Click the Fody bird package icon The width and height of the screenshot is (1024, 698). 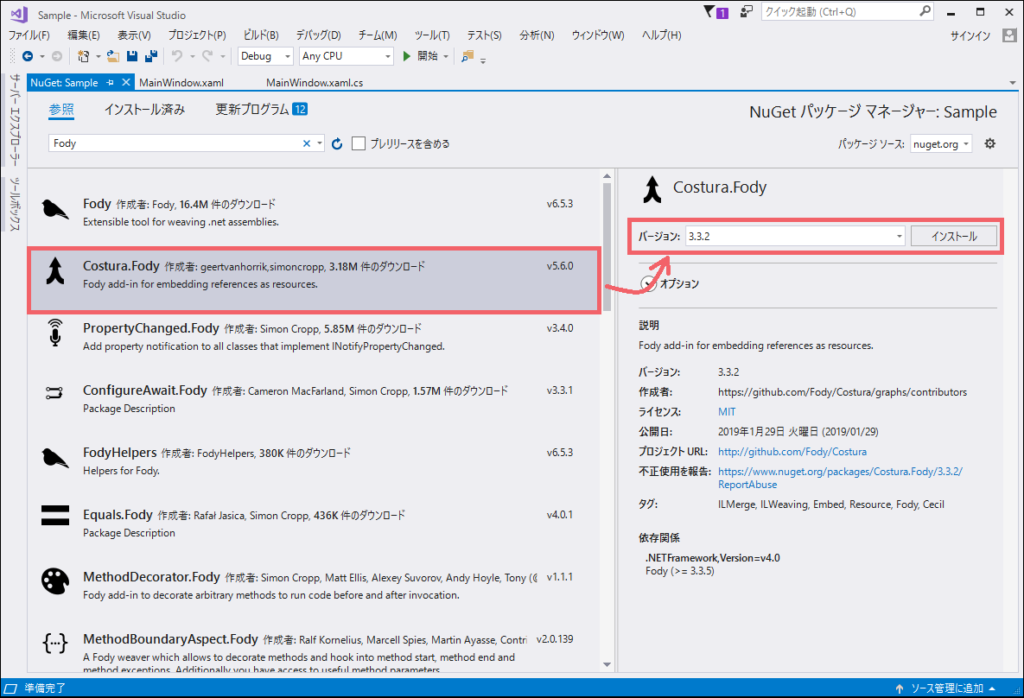[55, 210]
